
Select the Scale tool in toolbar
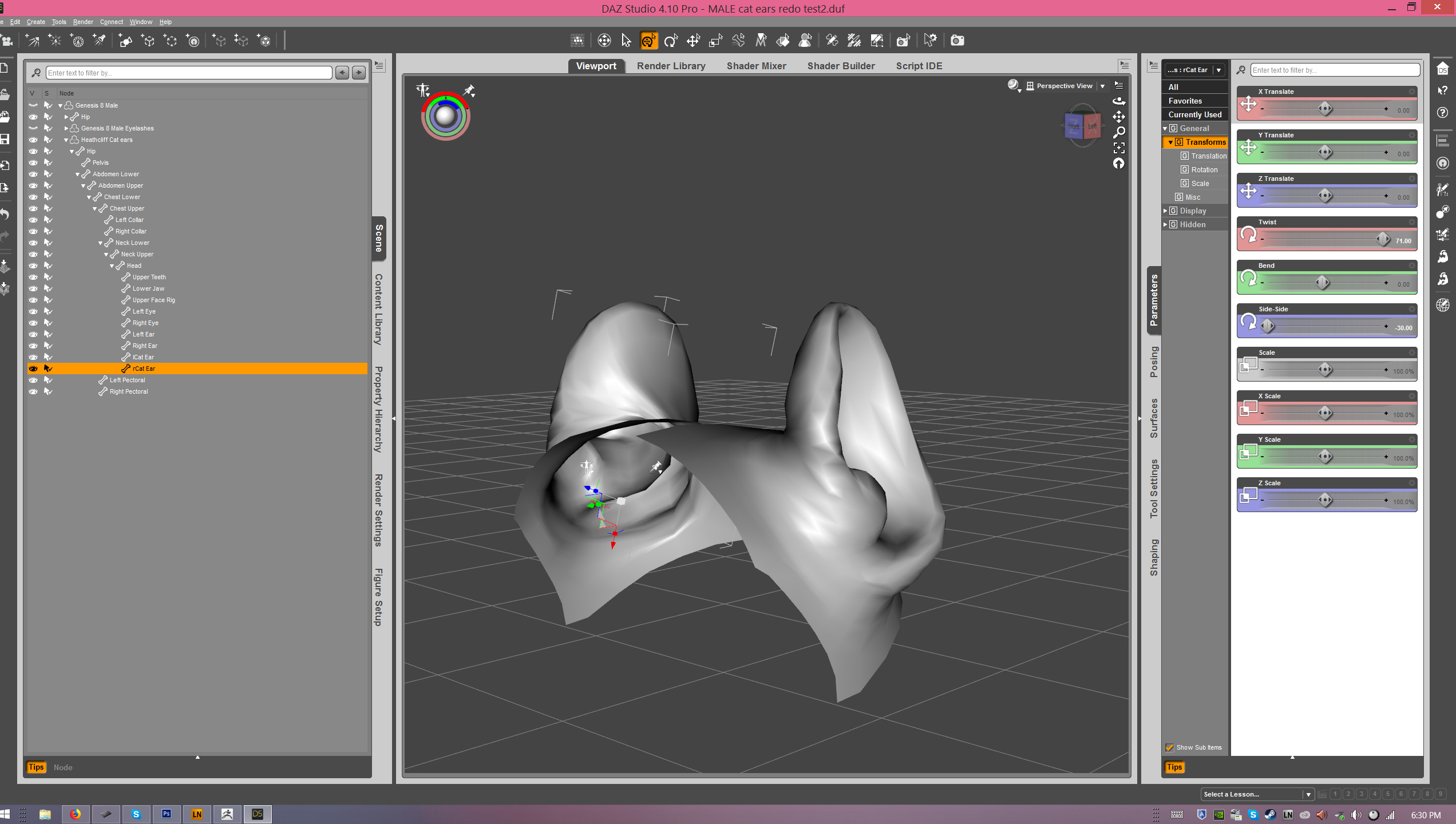[x=715, y=41]
